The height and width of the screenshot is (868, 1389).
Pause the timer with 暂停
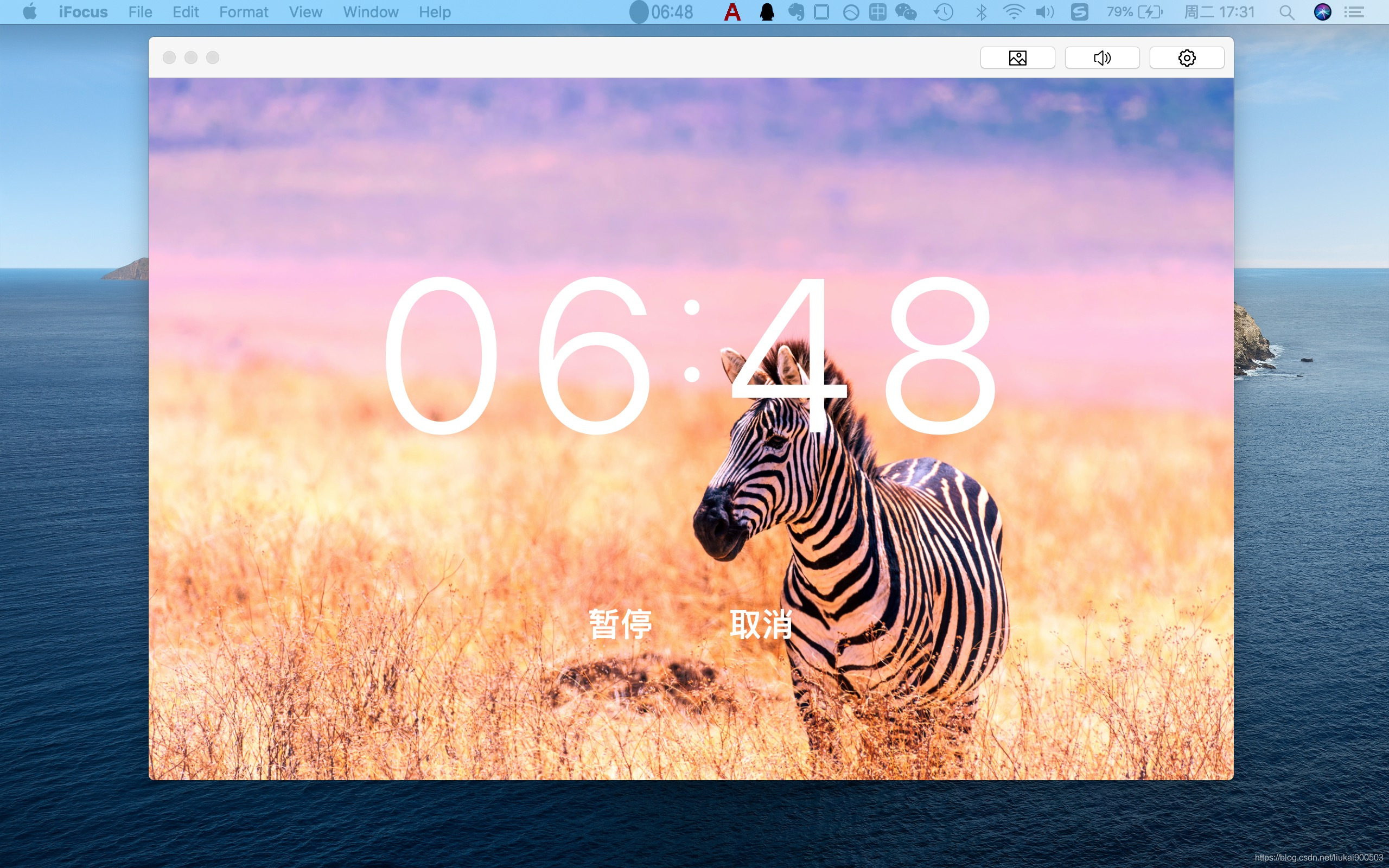(x=620, y=624)
